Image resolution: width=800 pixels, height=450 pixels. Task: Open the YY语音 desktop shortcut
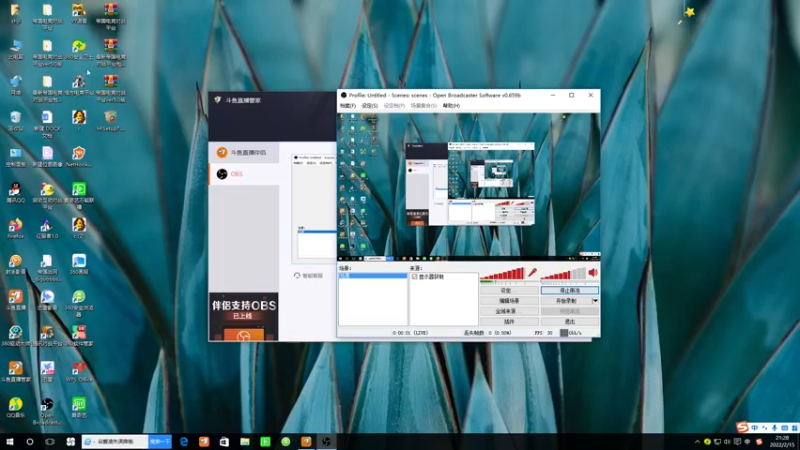[79, 13]
